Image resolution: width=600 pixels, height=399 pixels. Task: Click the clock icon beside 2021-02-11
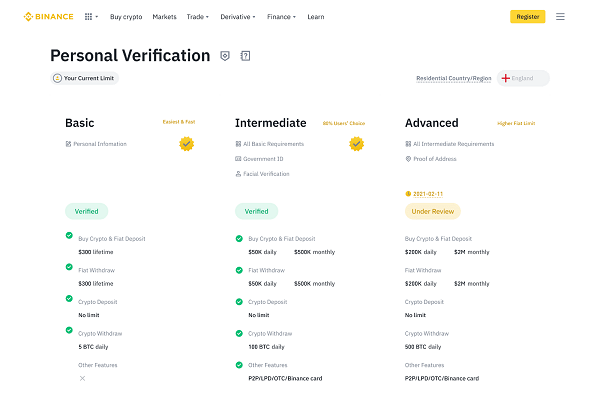coord(408,194)
